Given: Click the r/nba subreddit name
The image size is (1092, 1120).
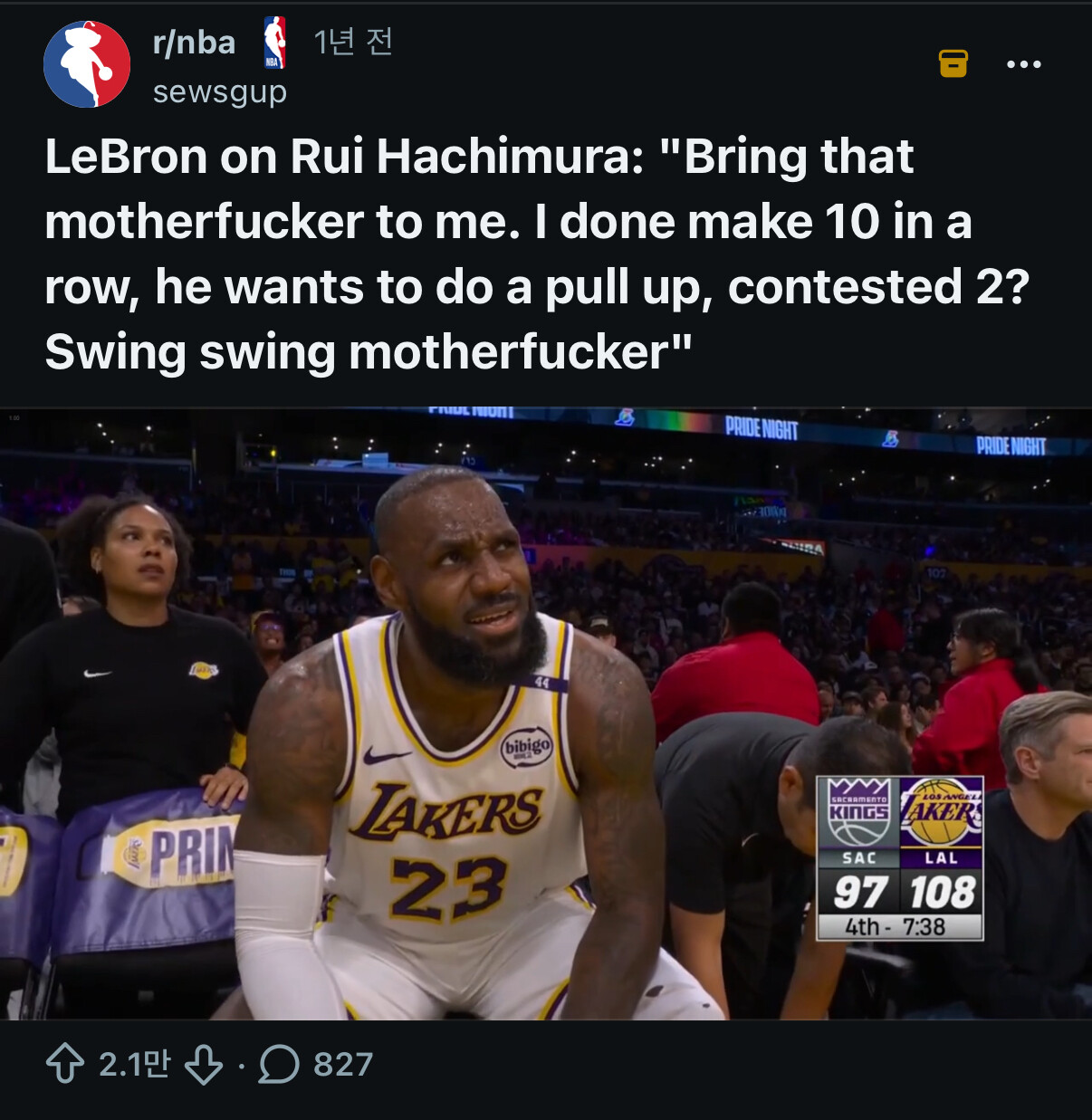Looking at the screenshot, I should 194,43.
